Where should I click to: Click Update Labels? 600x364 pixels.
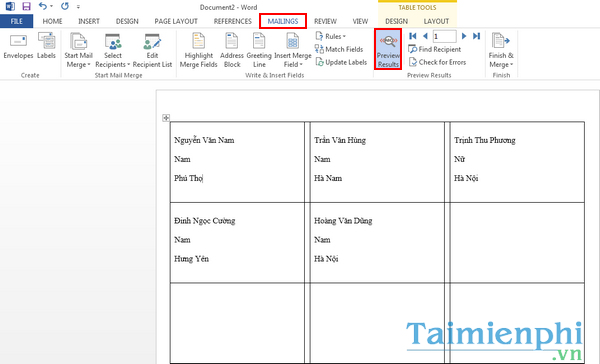[341, 62]
